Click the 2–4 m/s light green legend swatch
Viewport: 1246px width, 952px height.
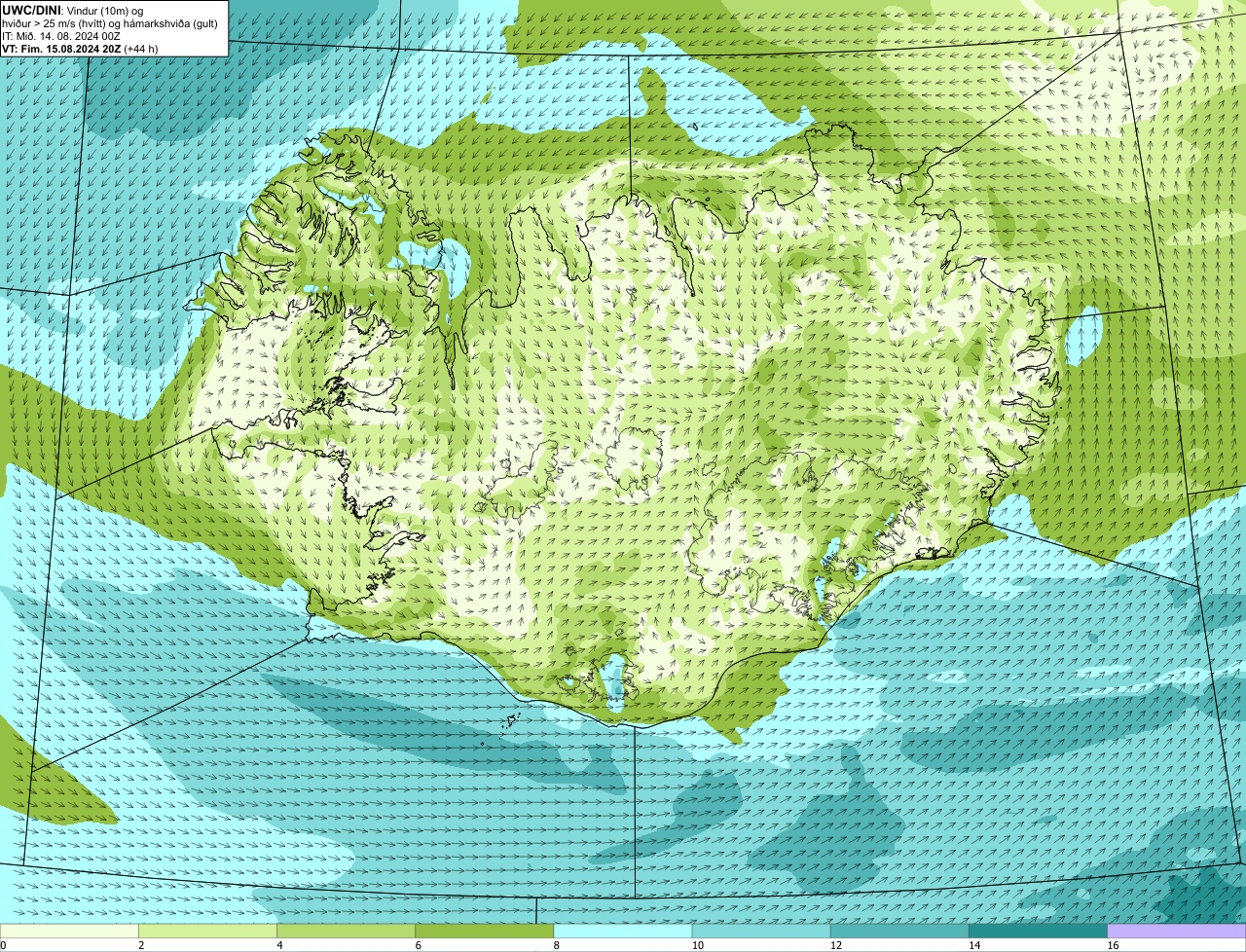(x=207, y=932)
